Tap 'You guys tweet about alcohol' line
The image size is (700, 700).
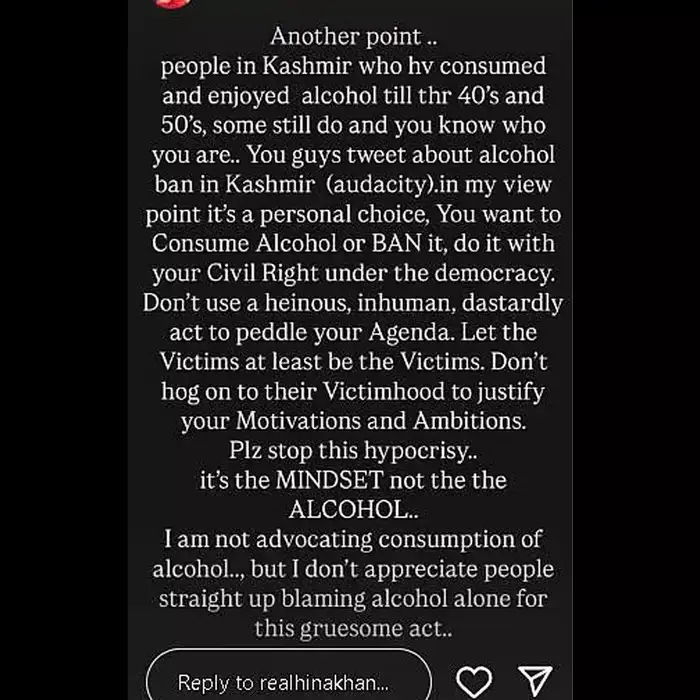[x=353, y=156]
